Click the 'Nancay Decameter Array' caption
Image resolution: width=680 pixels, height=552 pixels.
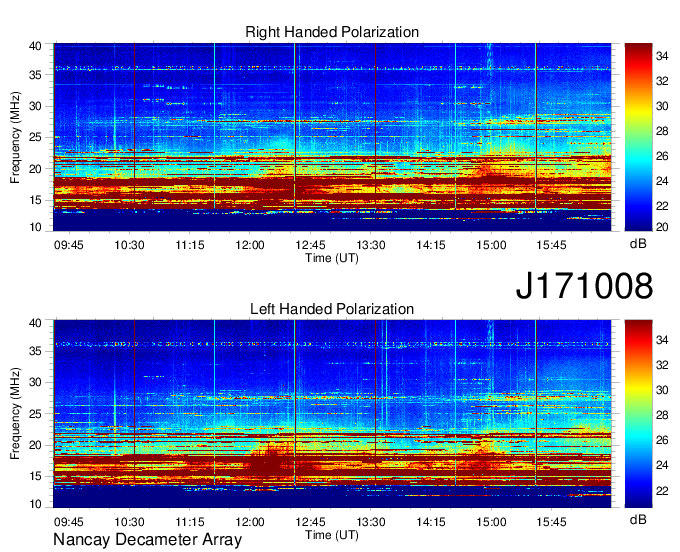(147, 540)
